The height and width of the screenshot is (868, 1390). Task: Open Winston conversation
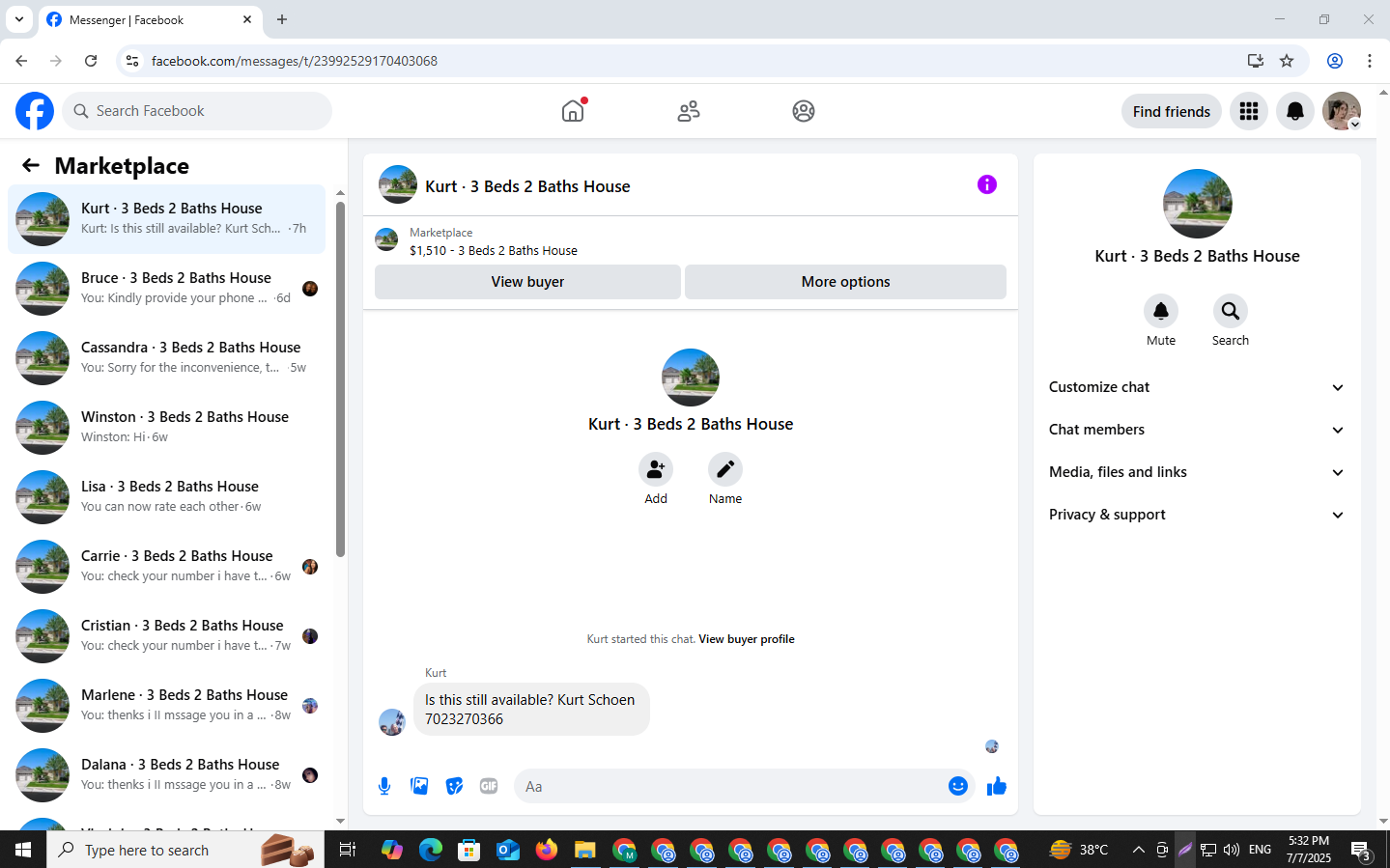click(x=166, y=428)
